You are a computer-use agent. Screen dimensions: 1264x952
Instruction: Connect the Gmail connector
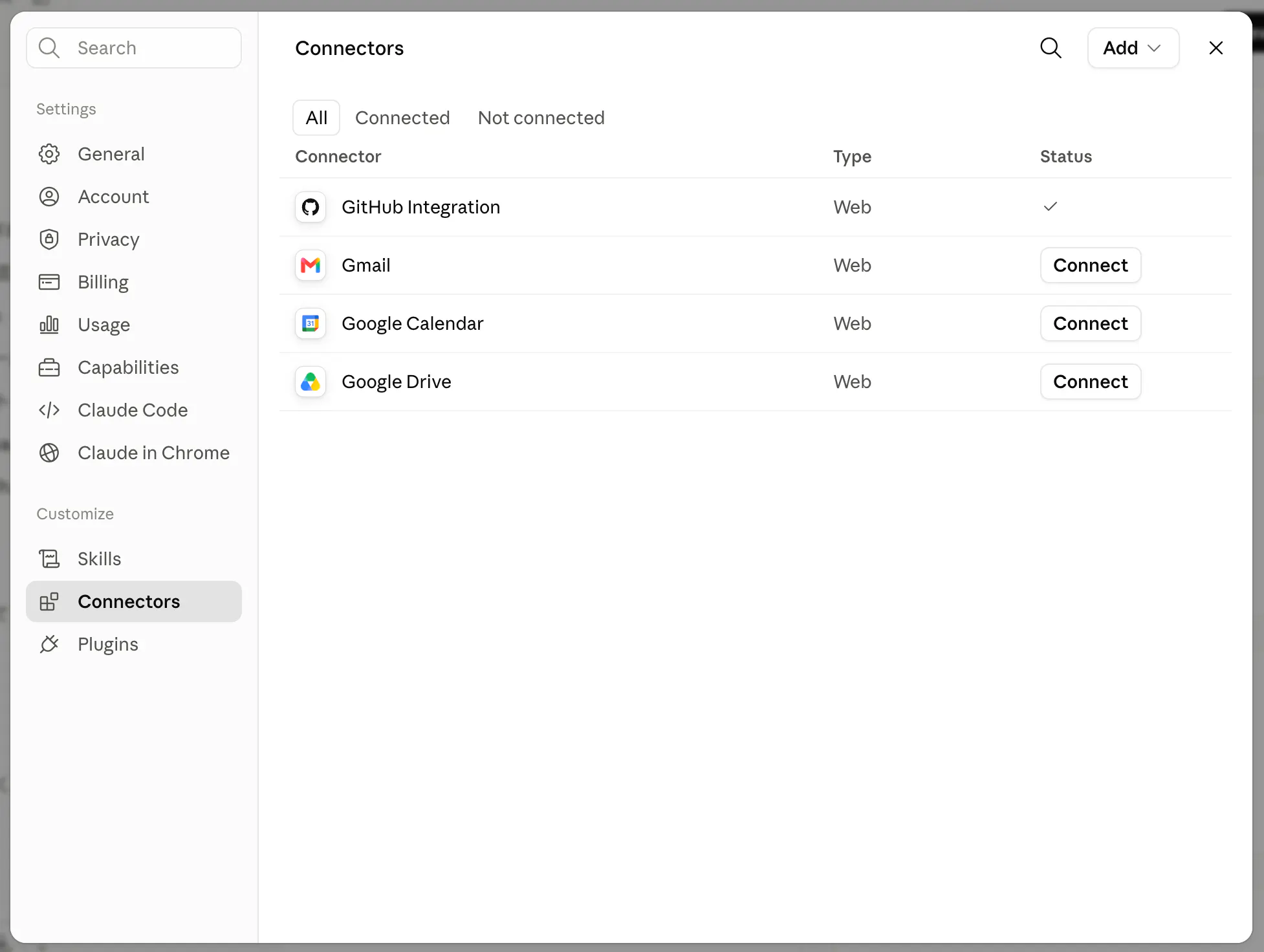click(1091, 265)
